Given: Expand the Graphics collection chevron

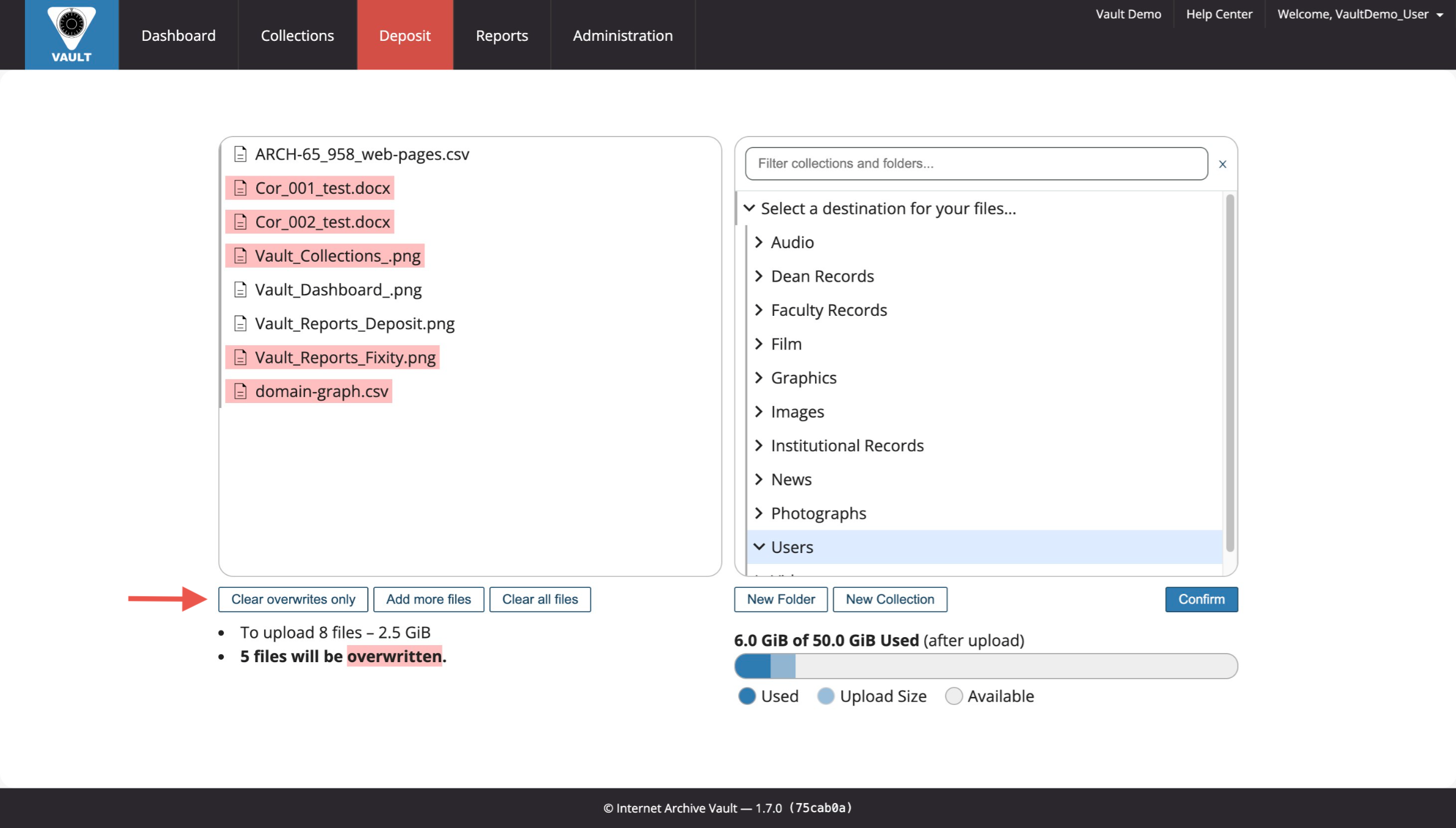Looking at the screenshot, I should pos(759,377).
